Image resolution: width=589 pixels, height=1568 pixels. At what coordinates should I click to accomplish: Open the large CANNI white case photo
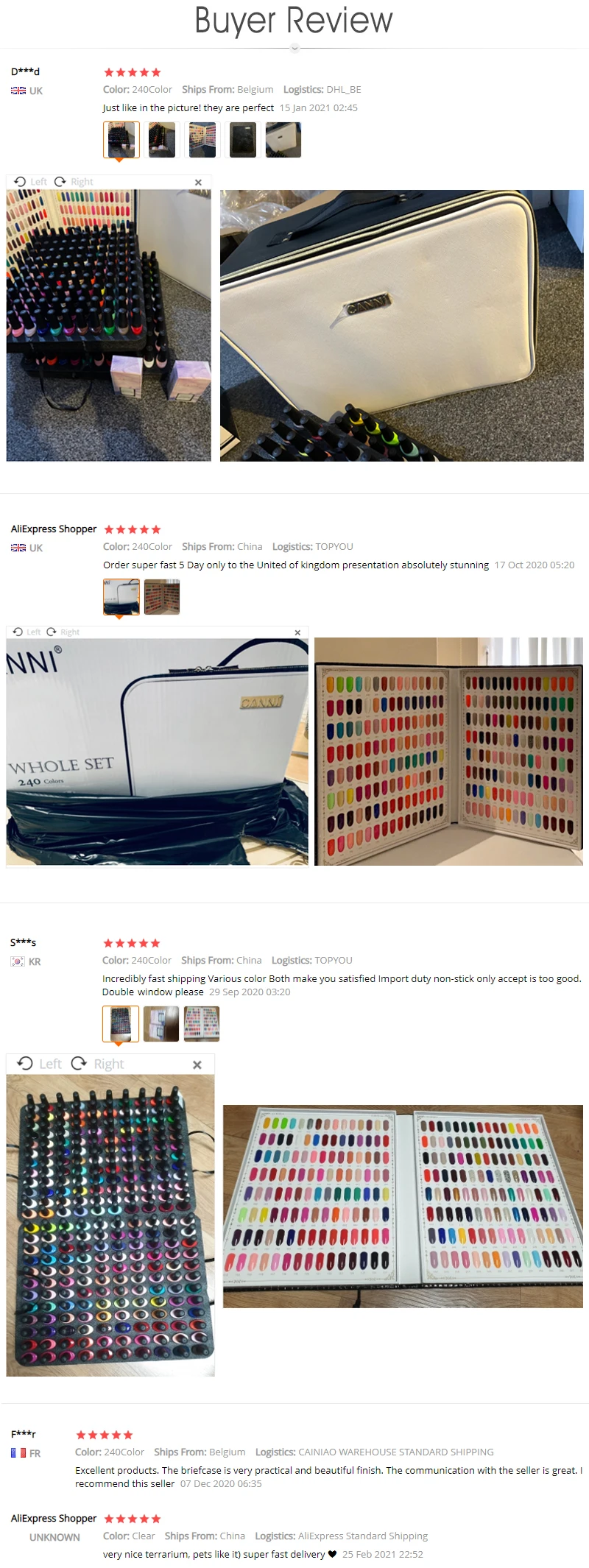(402, 325)
